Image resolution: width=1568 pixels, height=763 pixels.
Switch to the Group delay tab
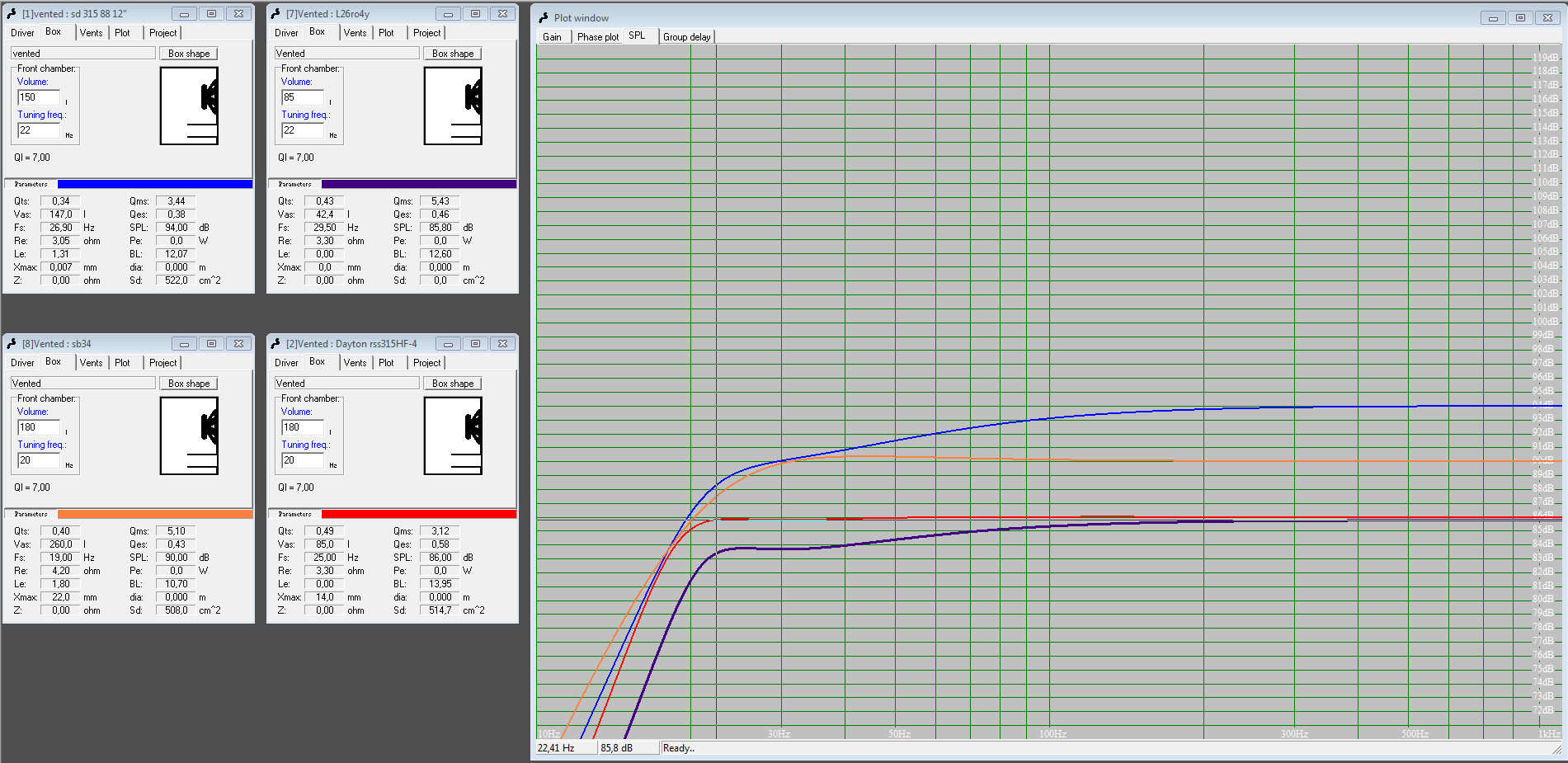click(686, 37)
